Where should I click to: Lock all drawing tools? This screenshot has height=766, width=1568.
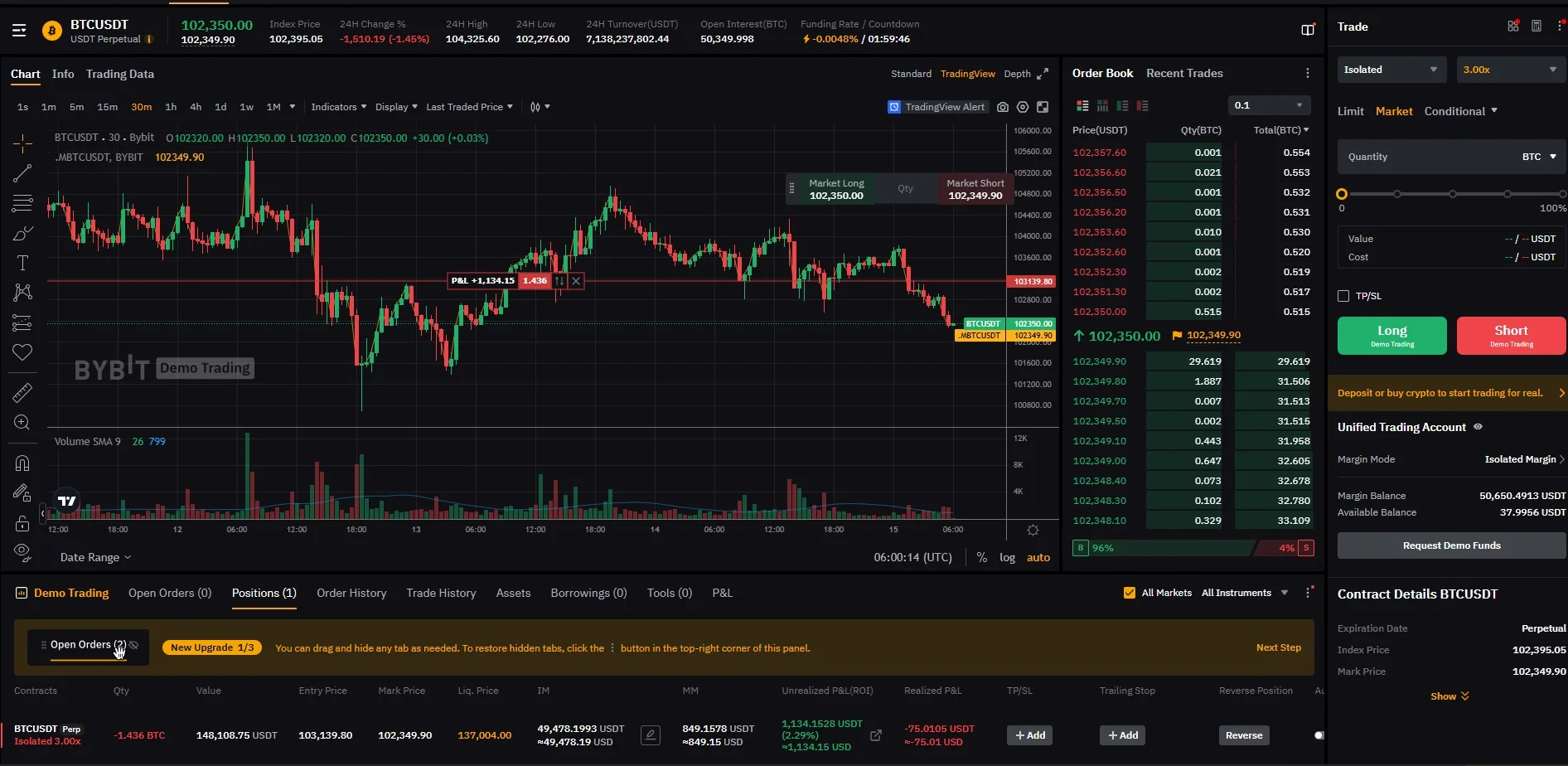[x=22, y=523]
